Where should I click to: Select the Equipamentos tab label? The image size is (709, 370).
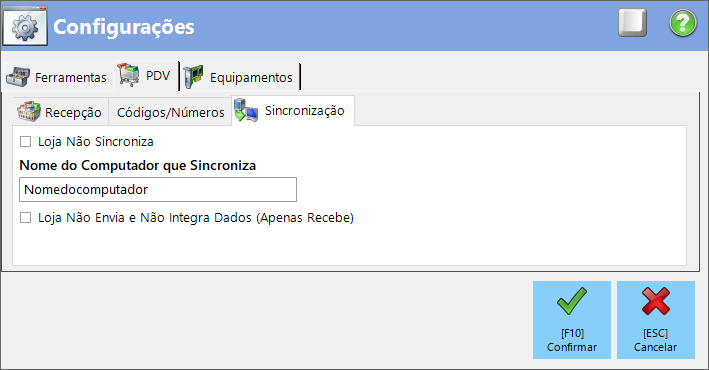pyautogui.click(x=251, y=77)
